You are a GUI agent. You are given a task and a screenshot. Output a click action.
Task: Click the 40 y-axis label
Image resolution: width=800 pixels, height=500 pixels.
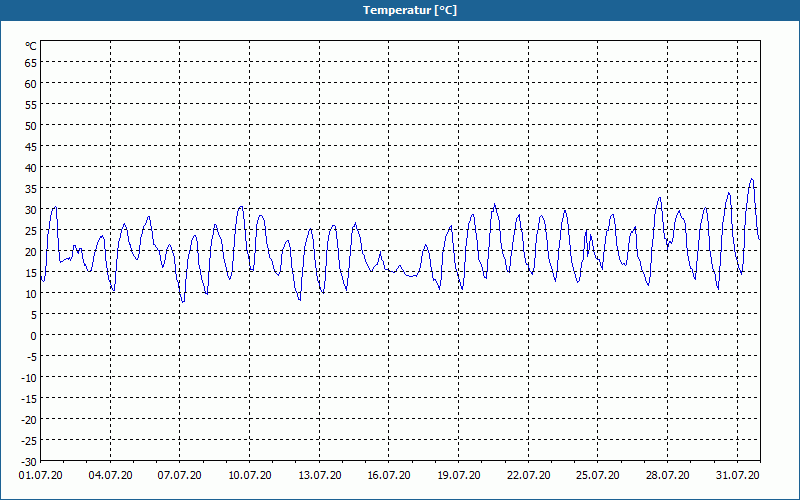click(x=31, y=168)
